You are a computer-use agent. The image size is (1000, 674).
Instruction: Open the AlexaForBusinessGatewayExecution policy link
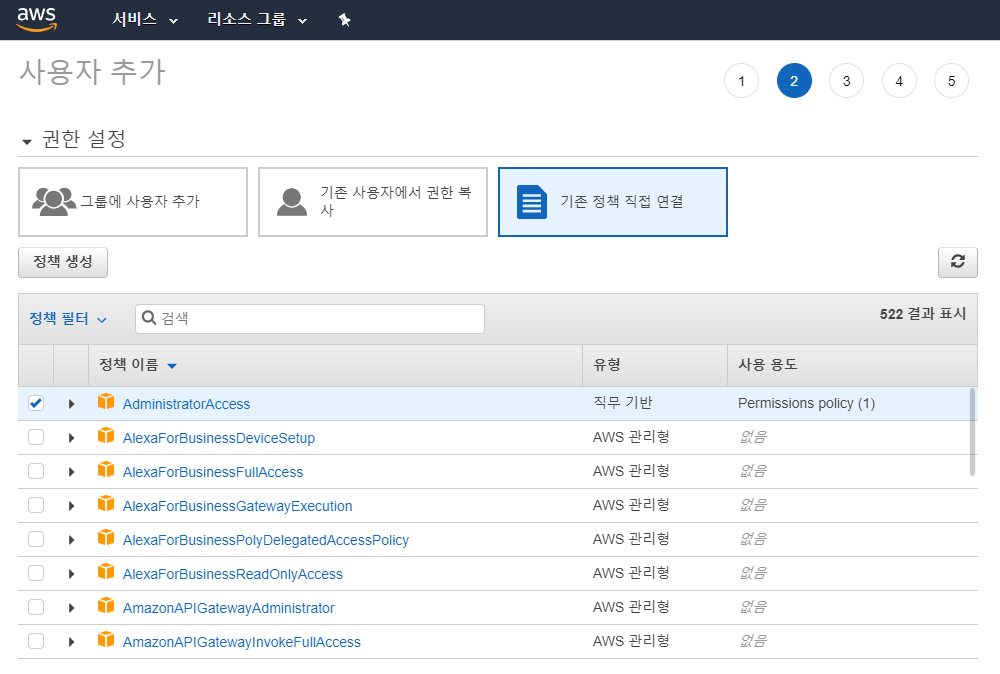(x=237, y=506)
